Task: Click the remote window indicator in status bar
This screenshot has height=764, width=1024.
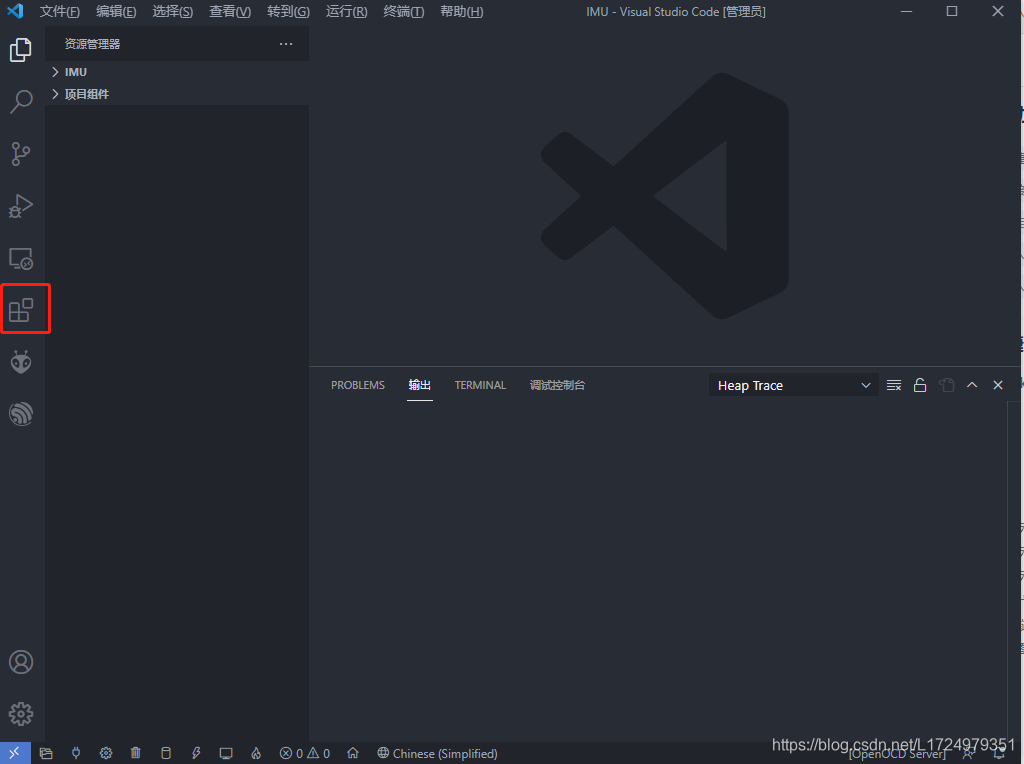Action: point(14,753)
